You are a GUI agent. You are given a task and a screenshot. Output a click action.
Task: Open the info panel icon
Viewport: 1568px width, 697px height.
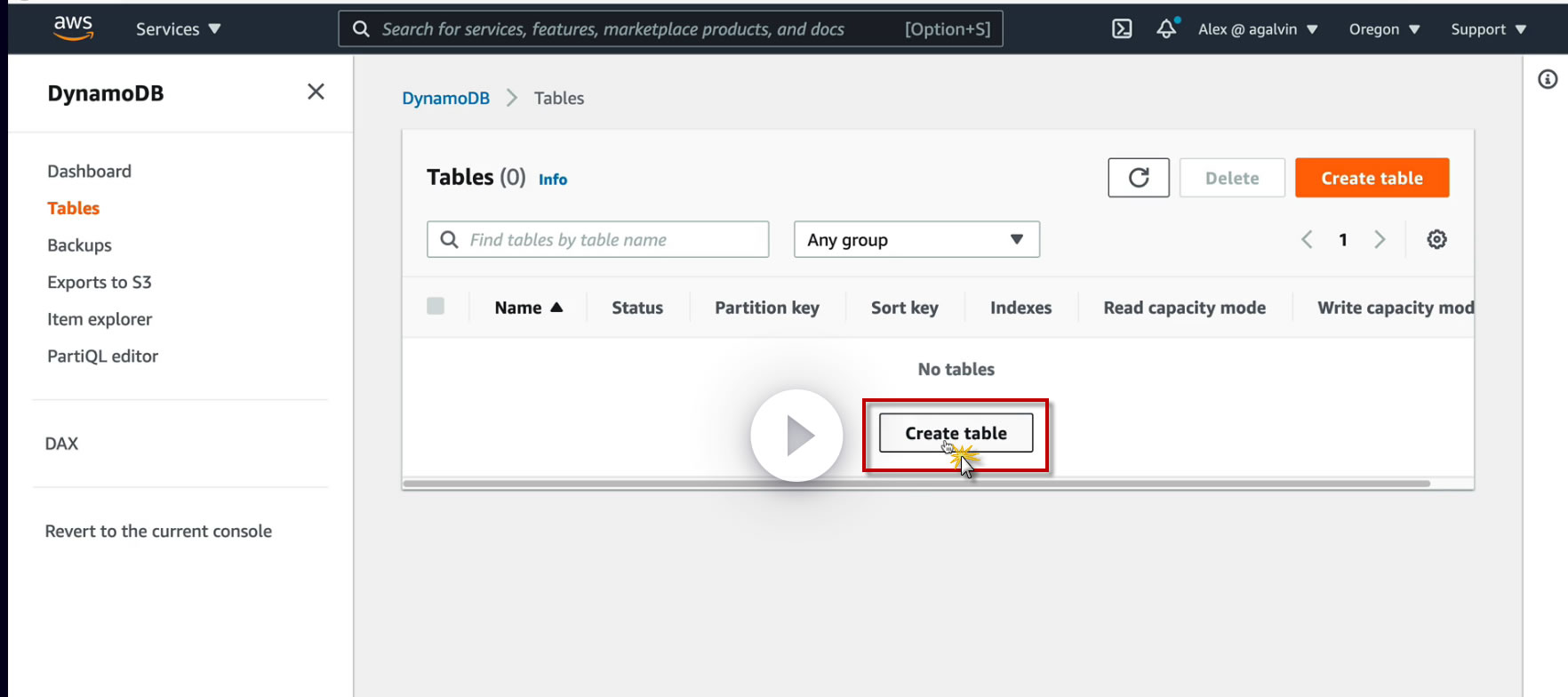tap(1548, 80)
